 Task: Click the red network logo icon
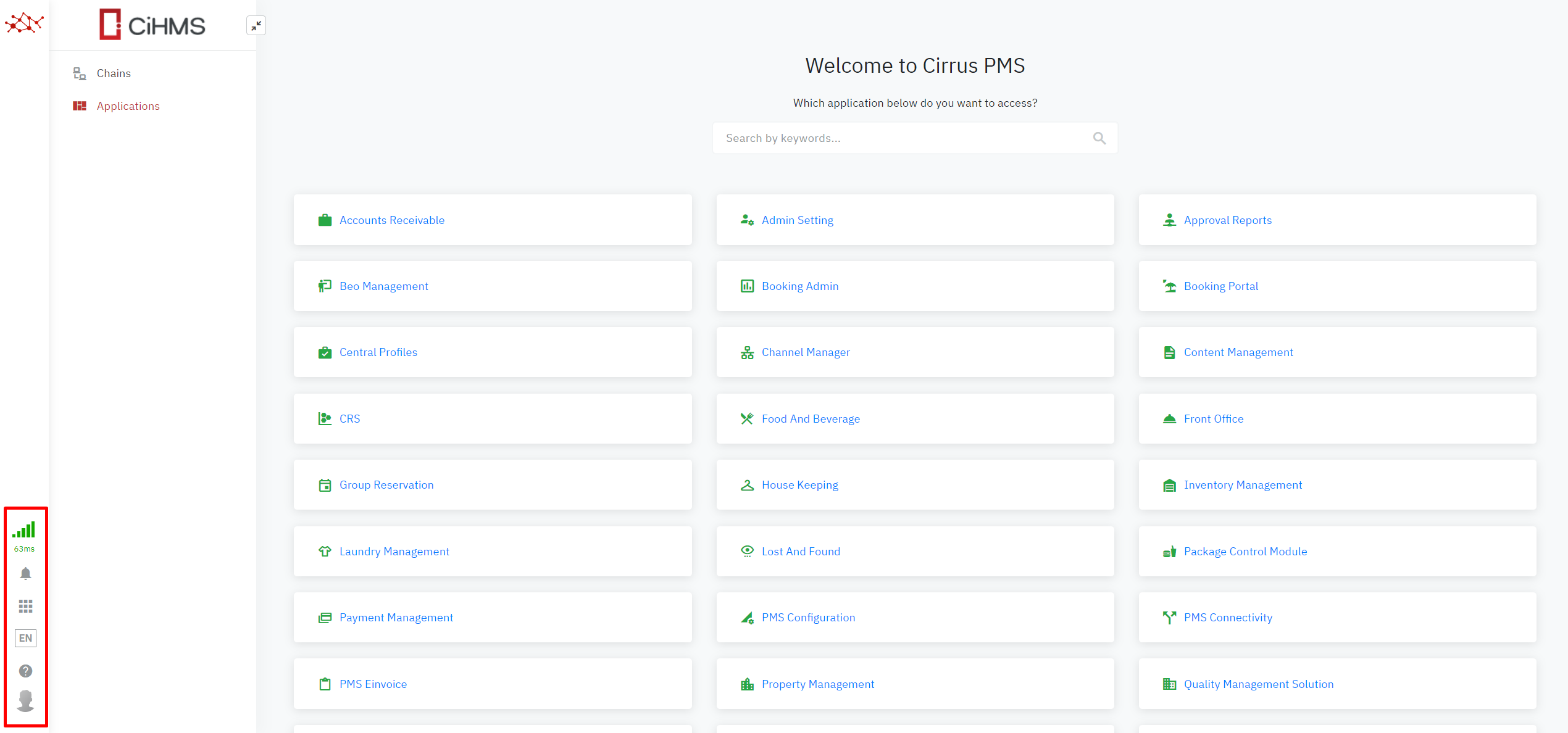pos(24,23)
